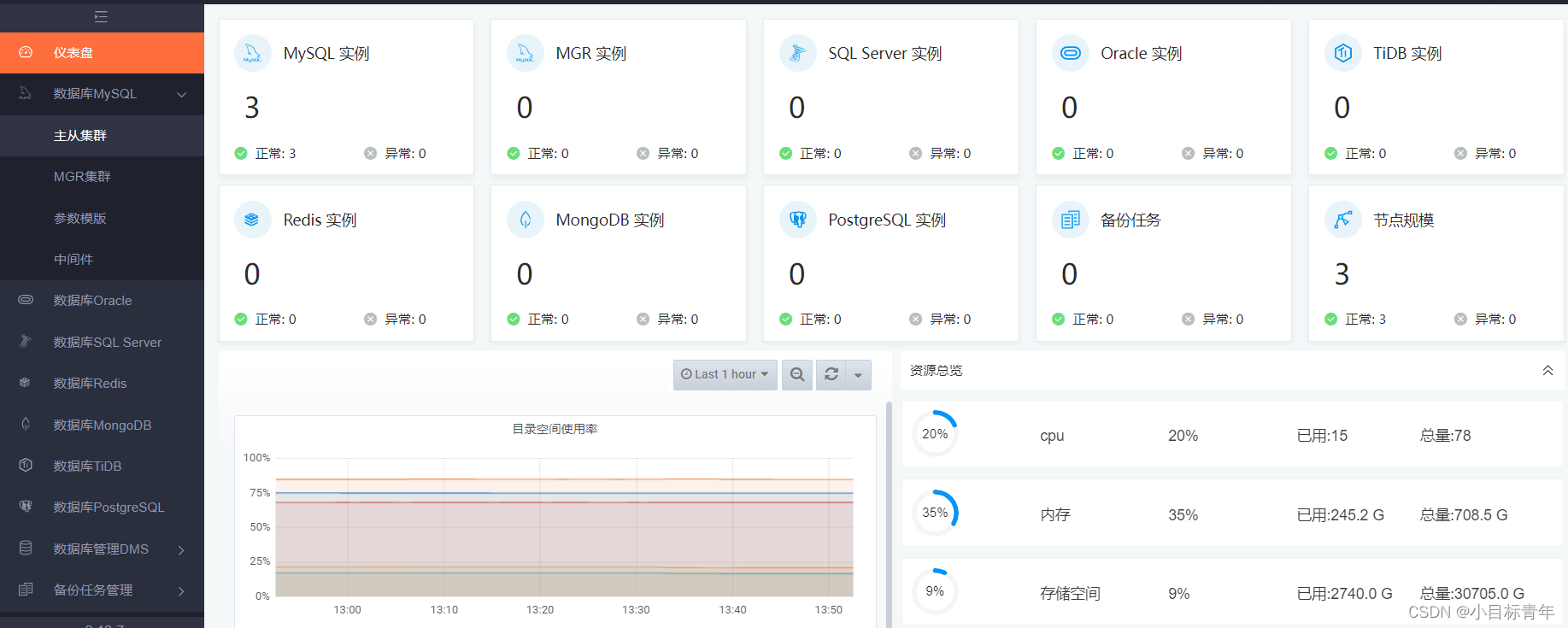This screenshot has width=1568, height=628.
Task: Click the 节点规模 card icon
Action: pos(1342,220)
